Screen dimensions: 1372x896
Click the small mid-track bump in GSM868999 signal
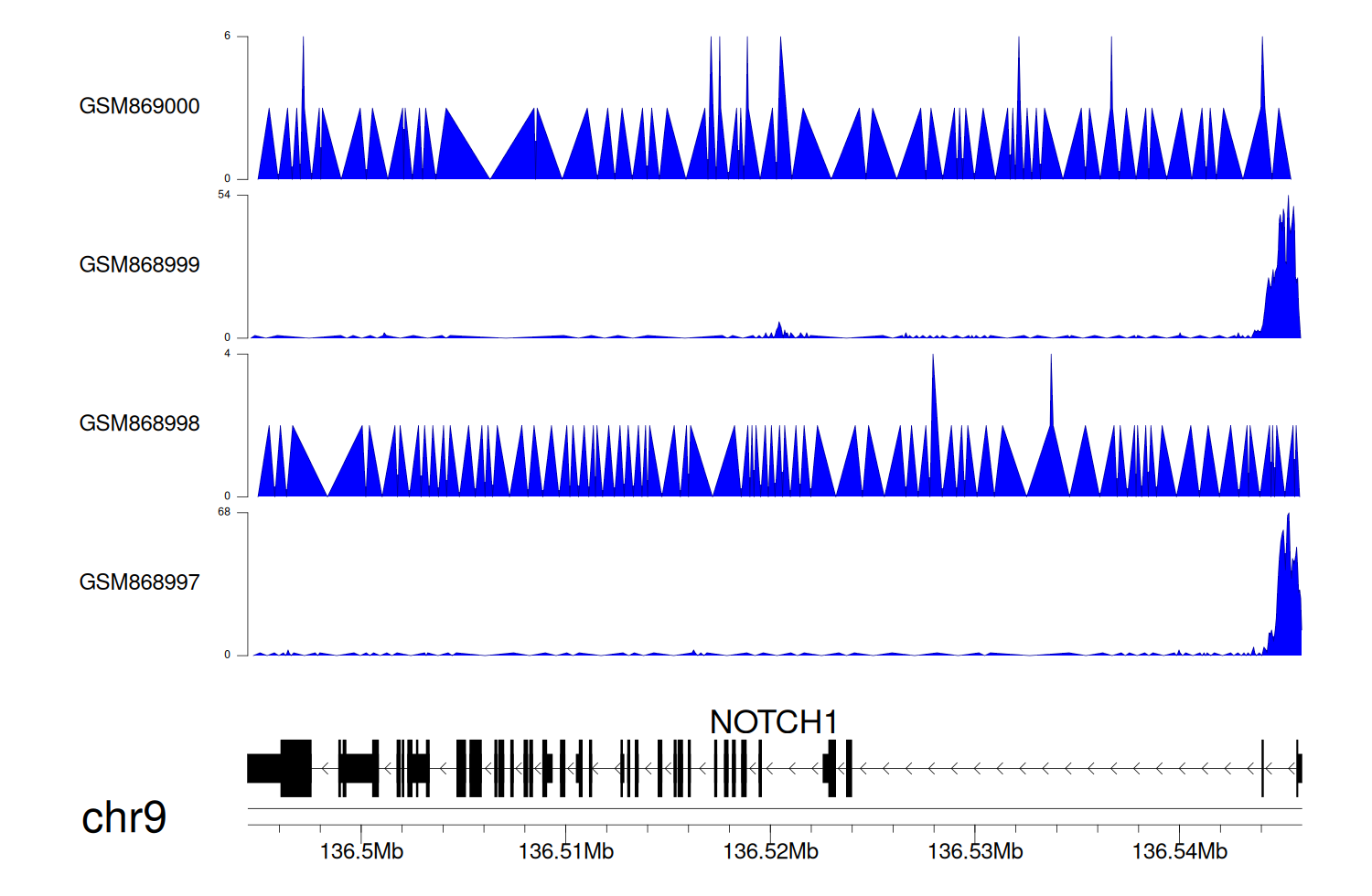click(x=779, y=330)
